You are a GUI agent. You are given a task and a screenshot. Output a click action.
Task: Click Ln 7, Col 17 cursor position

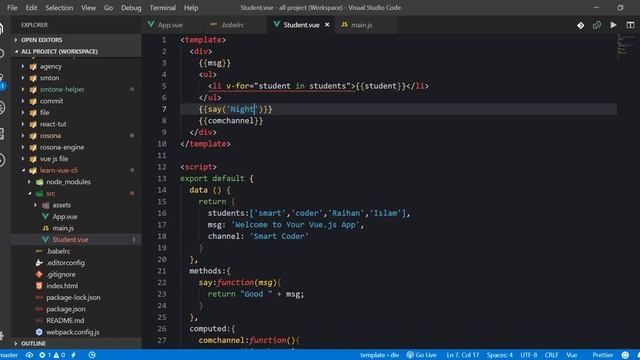(x=462, y=355)
